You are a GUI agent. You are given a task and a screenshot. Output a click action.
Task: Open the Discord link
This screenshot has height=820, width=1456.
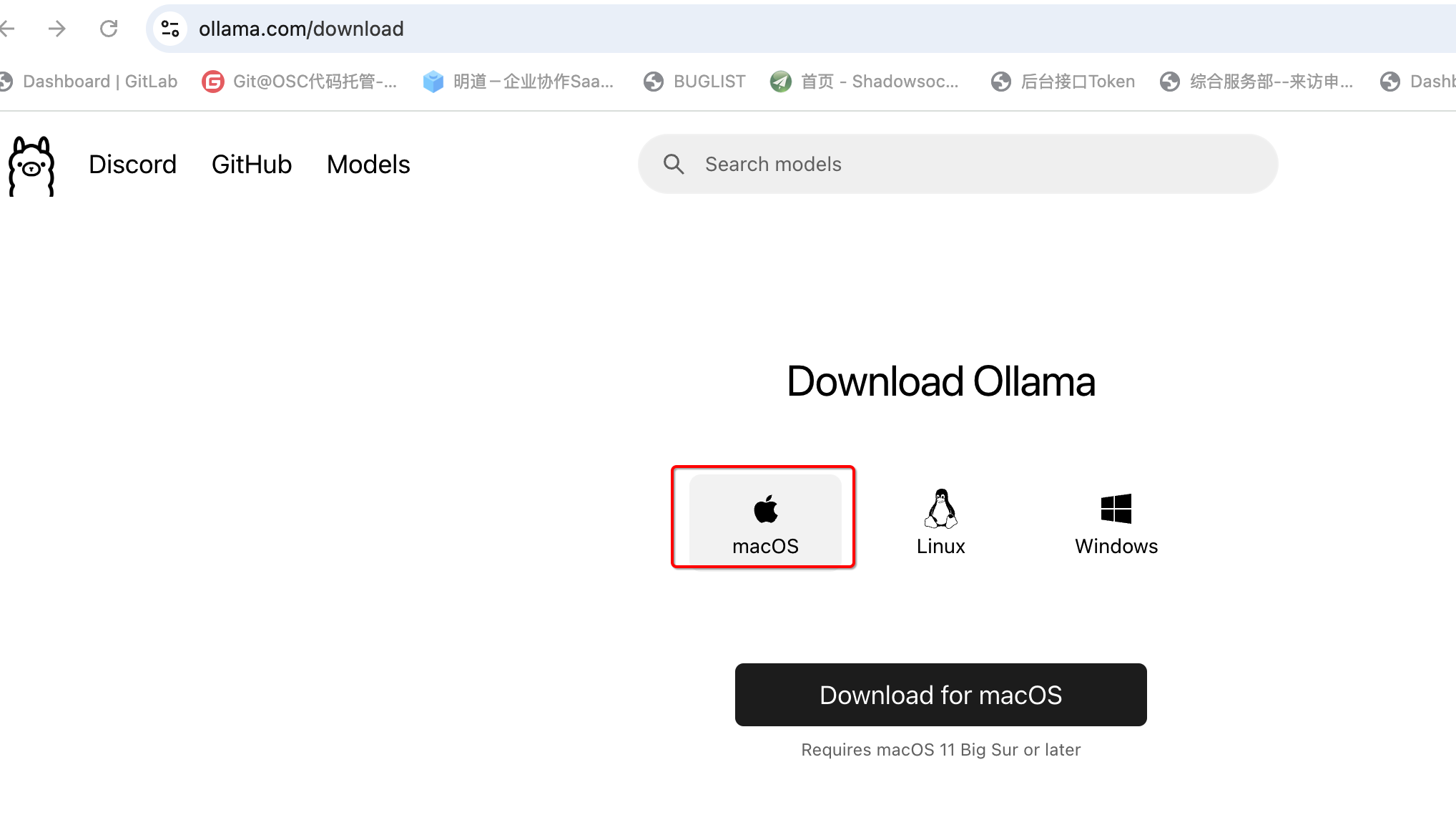[x=132, y=165]
